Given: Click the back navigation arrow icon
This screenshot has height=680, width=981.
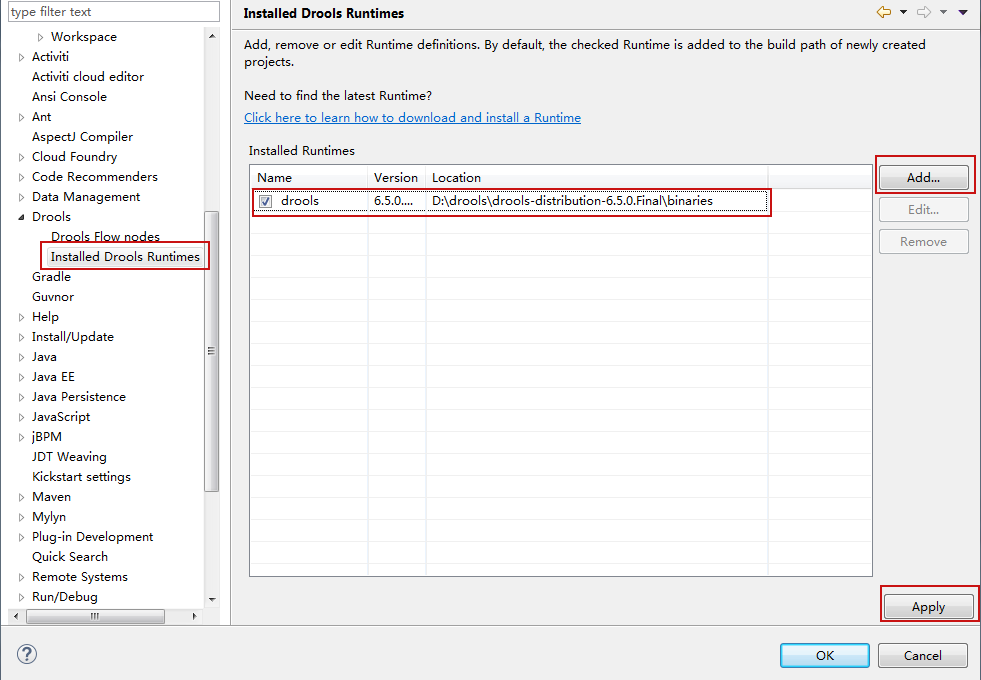Looking at the screenshot, I should click(883, 12).
